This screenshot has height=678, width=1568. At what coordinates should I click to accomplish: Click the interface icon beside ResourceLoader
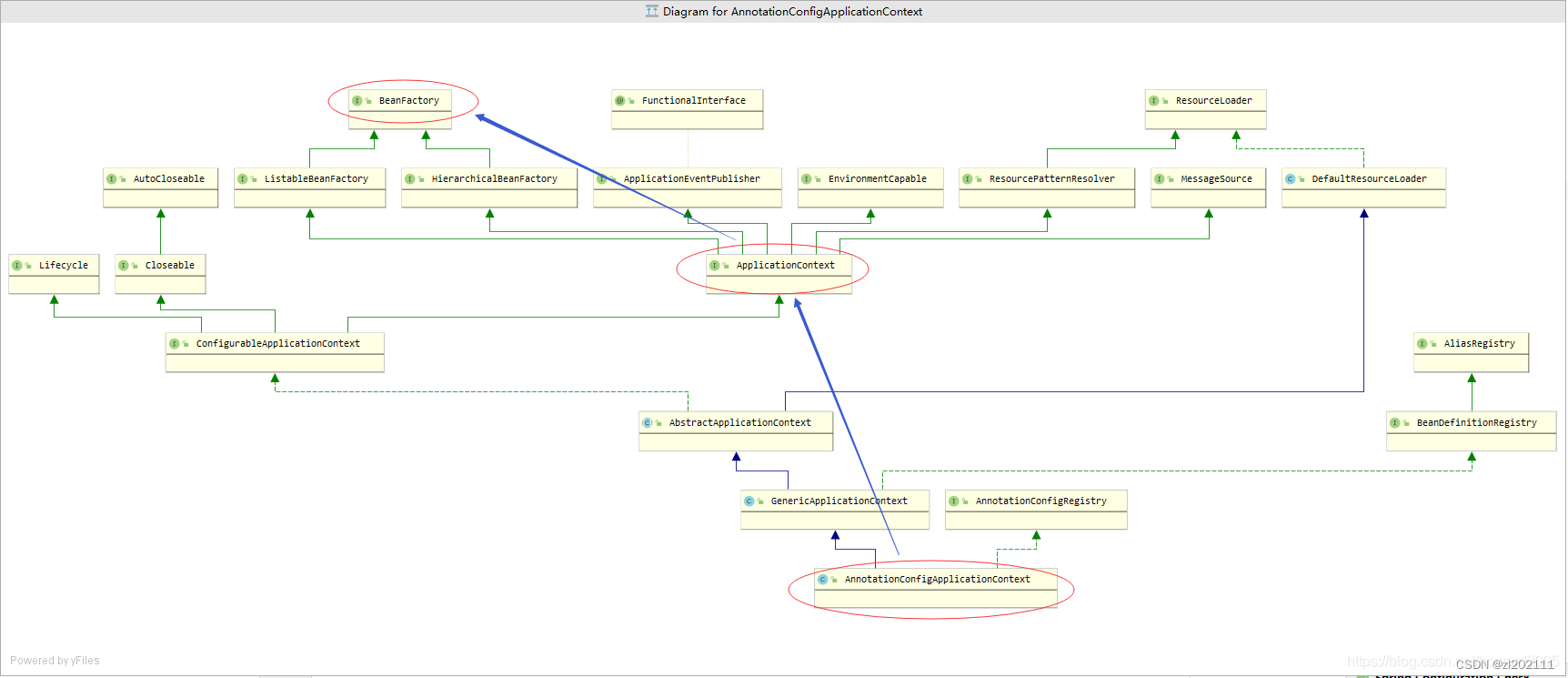pyautogui.click(x=1154, y=101)
